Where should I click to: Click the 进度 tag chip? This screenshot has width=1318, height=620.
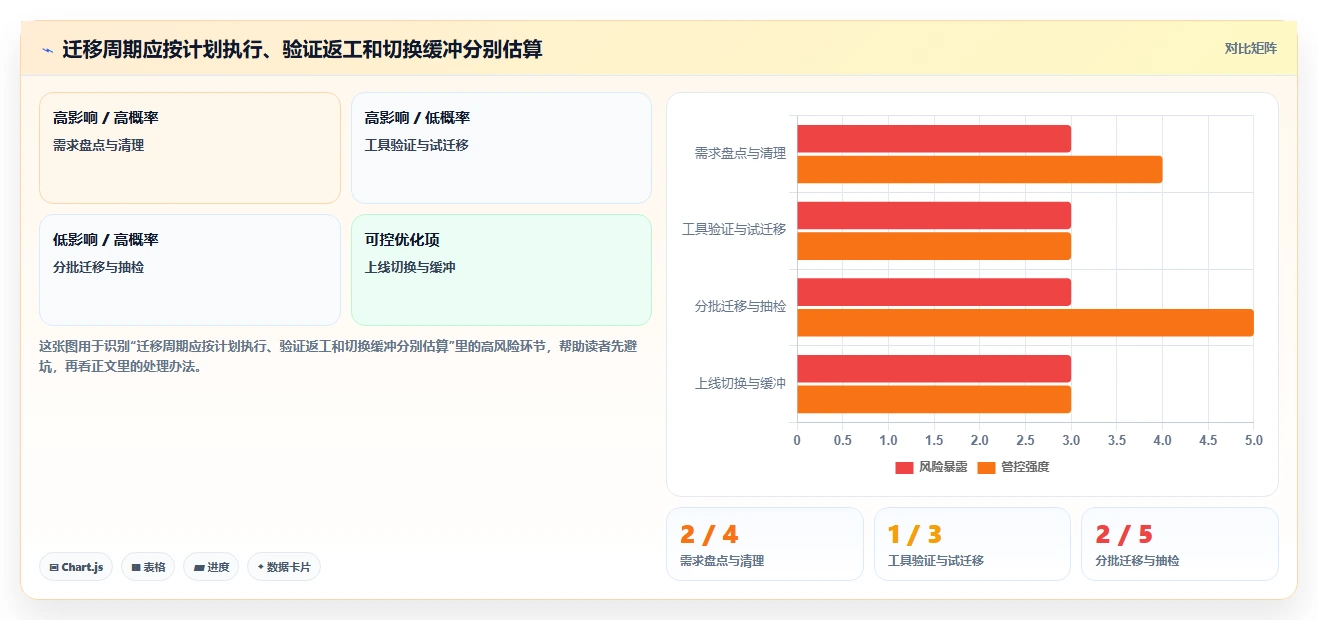211,567
